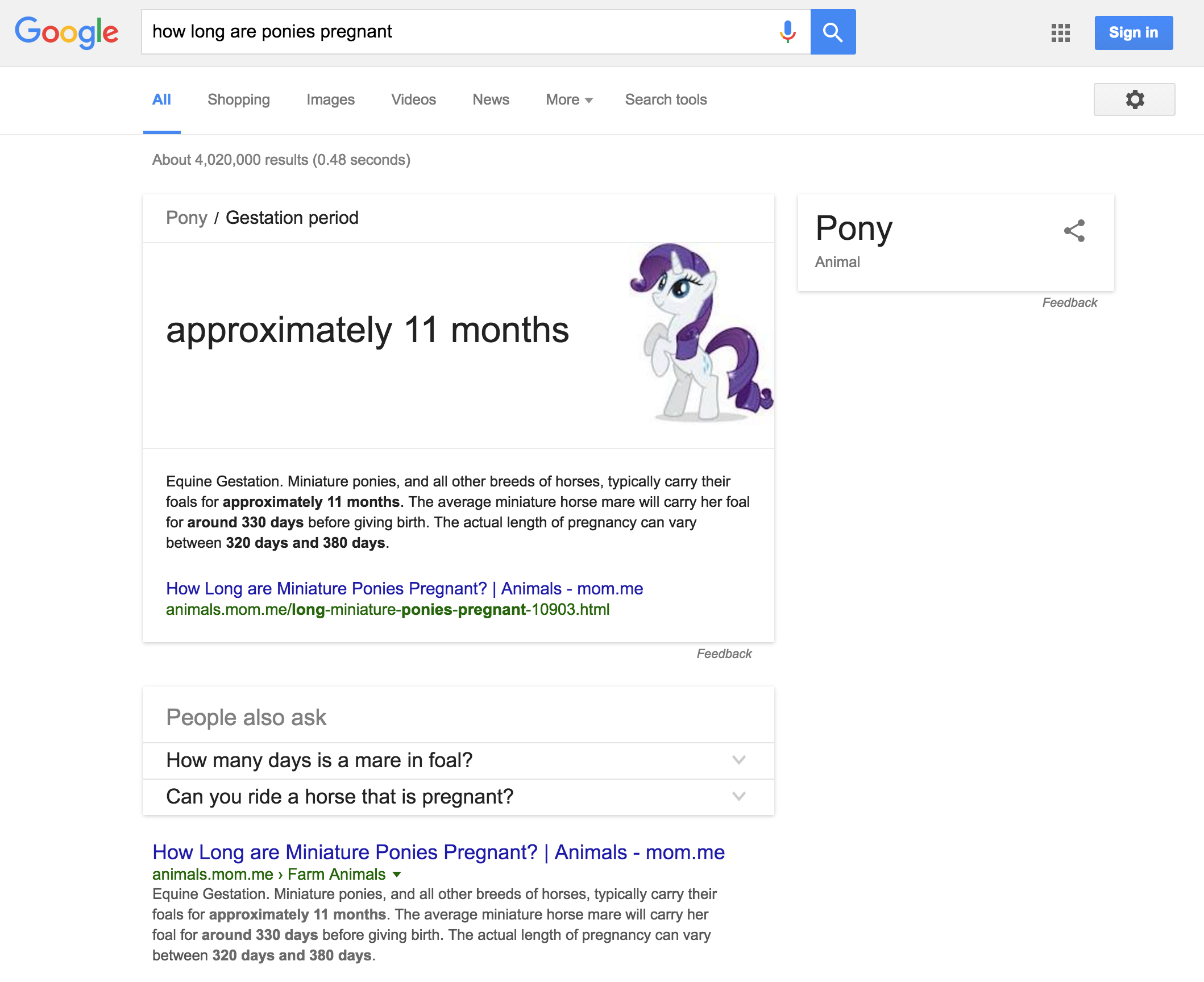This screenshot has width=1204, height=982.
Task: Open the featured snippet mom.me link
Action: point(404,588)
